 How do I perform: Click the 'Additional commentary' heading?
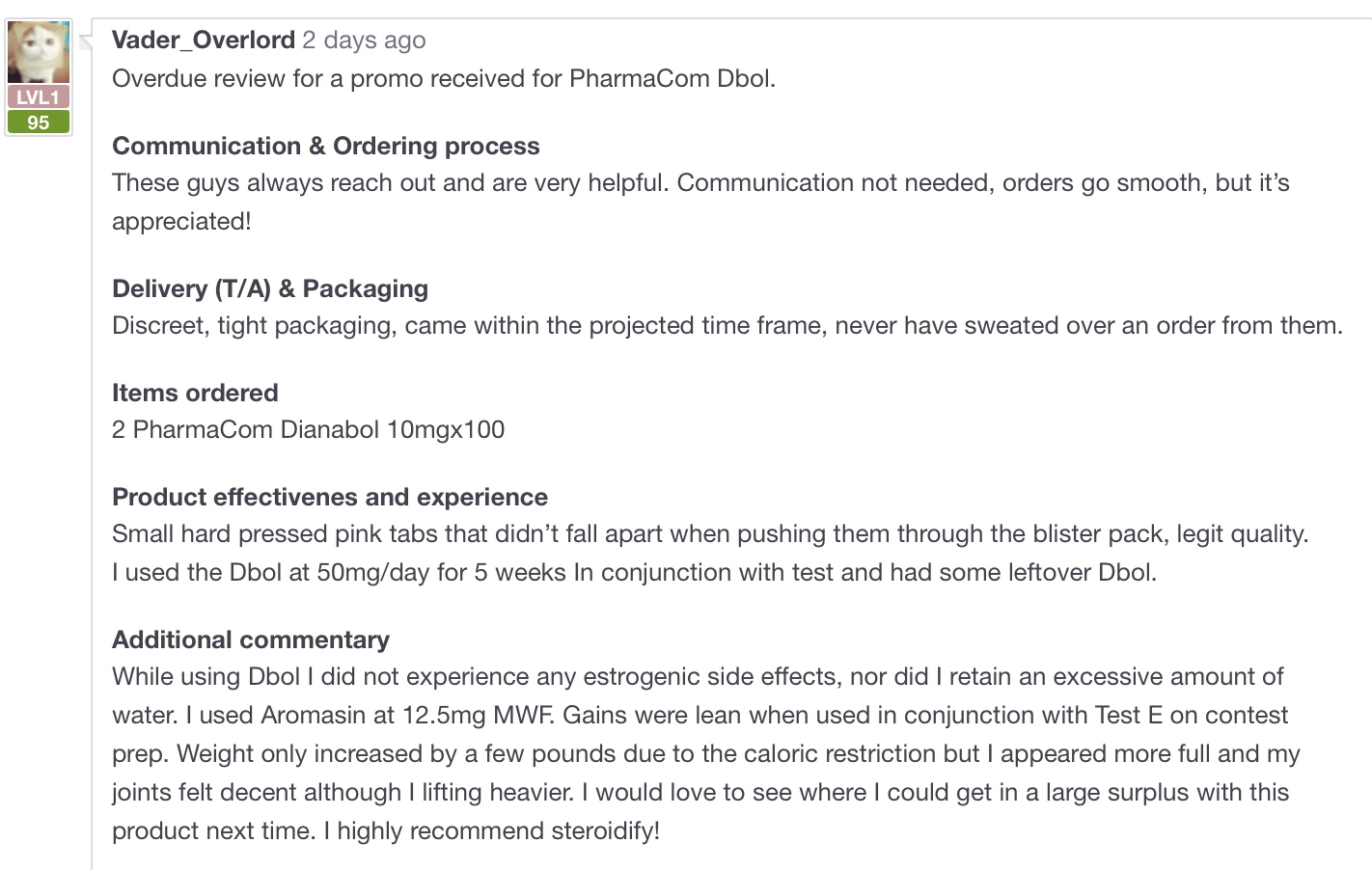[x=251, y=639]
